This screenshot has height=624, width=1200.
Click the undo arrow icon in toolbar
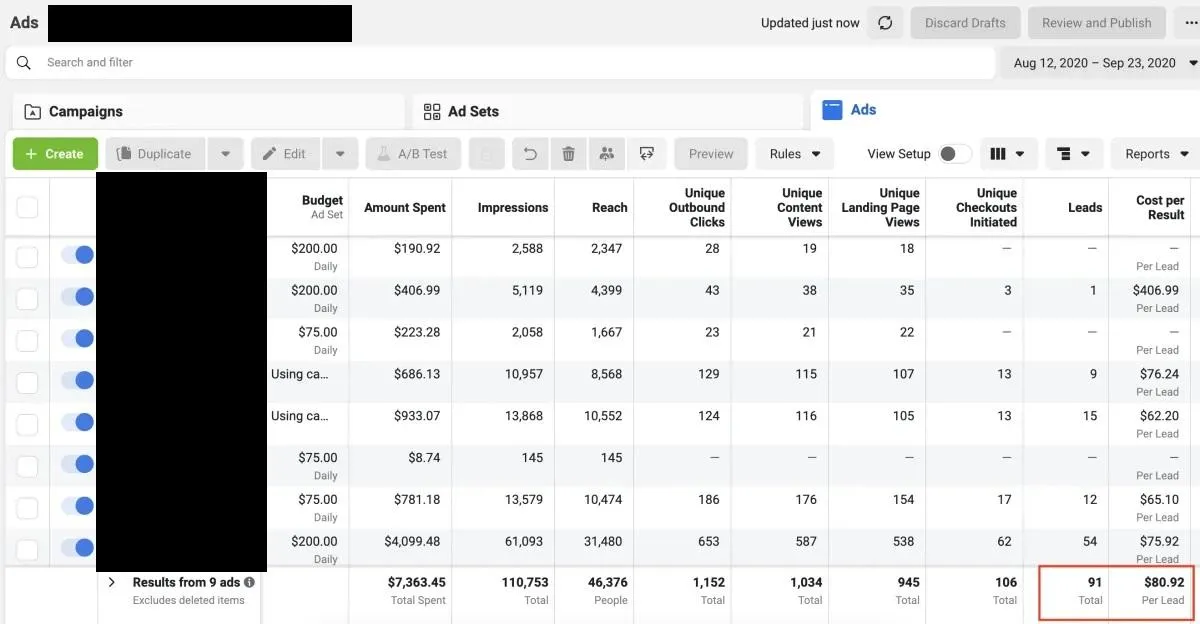click(x=530, y=154)
